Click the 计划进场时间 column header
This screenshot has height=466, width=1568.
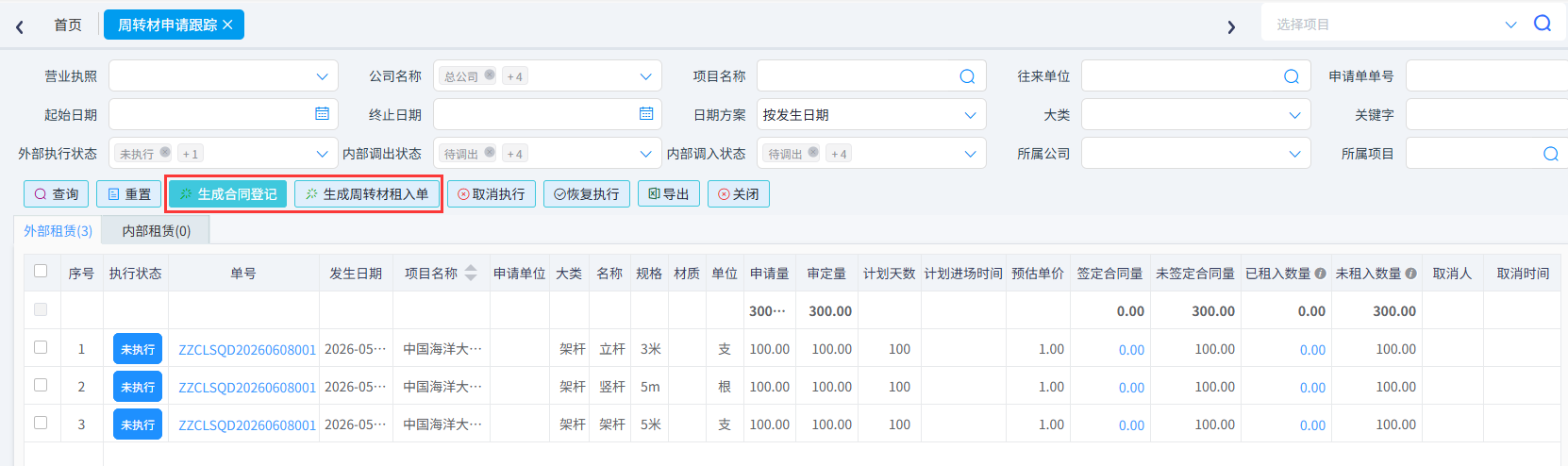[963, 274]
